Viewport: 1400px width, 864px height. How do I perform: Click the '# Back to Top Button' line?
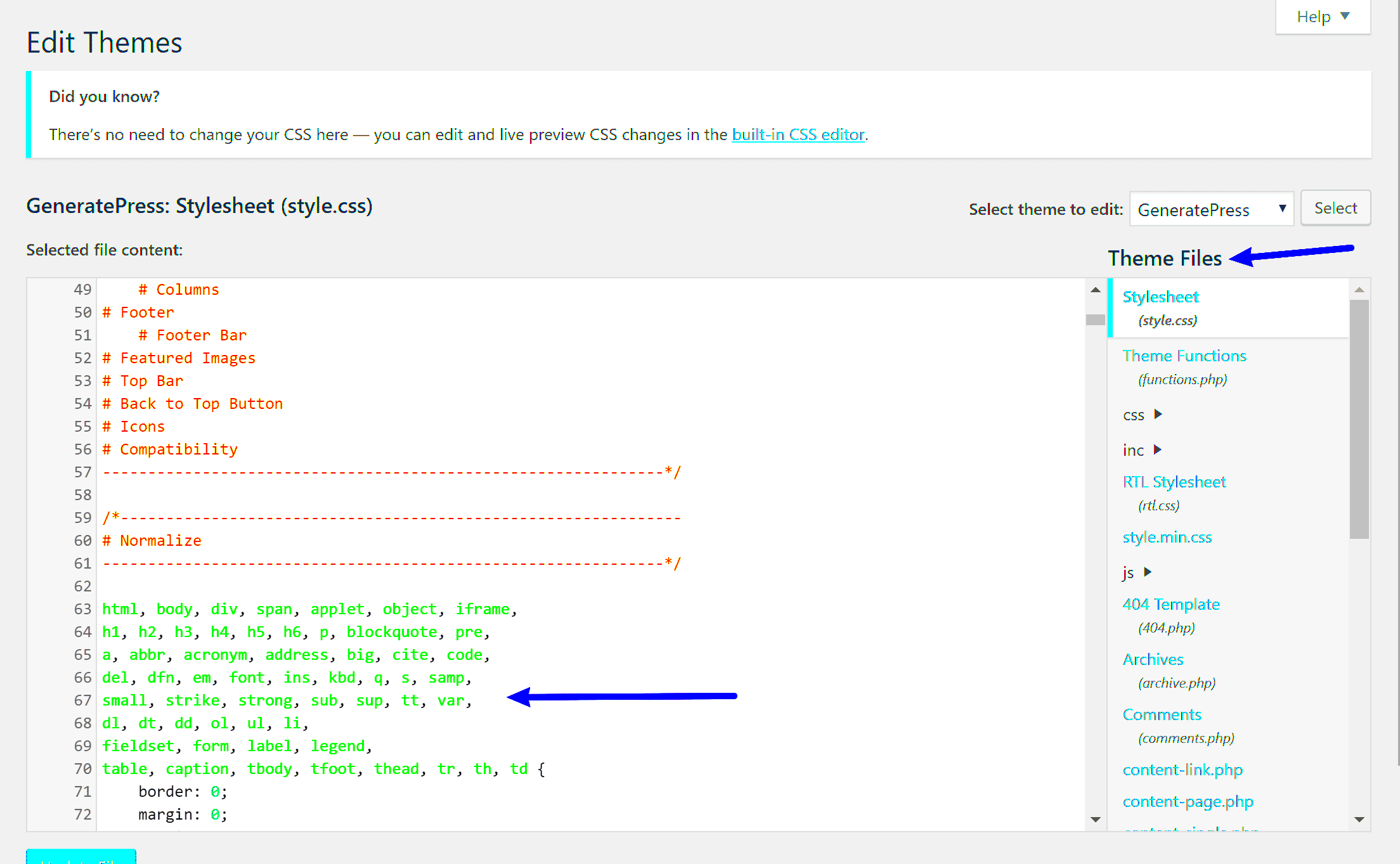192,403
